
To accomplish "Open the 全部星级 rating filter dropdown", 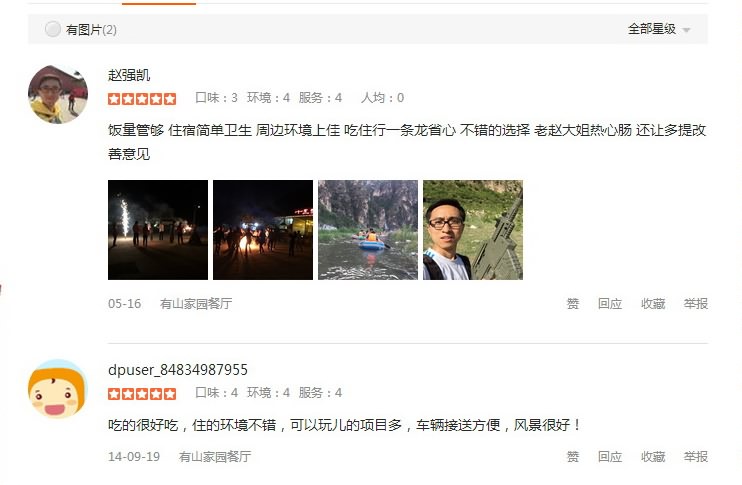I will tap(659, 29).
